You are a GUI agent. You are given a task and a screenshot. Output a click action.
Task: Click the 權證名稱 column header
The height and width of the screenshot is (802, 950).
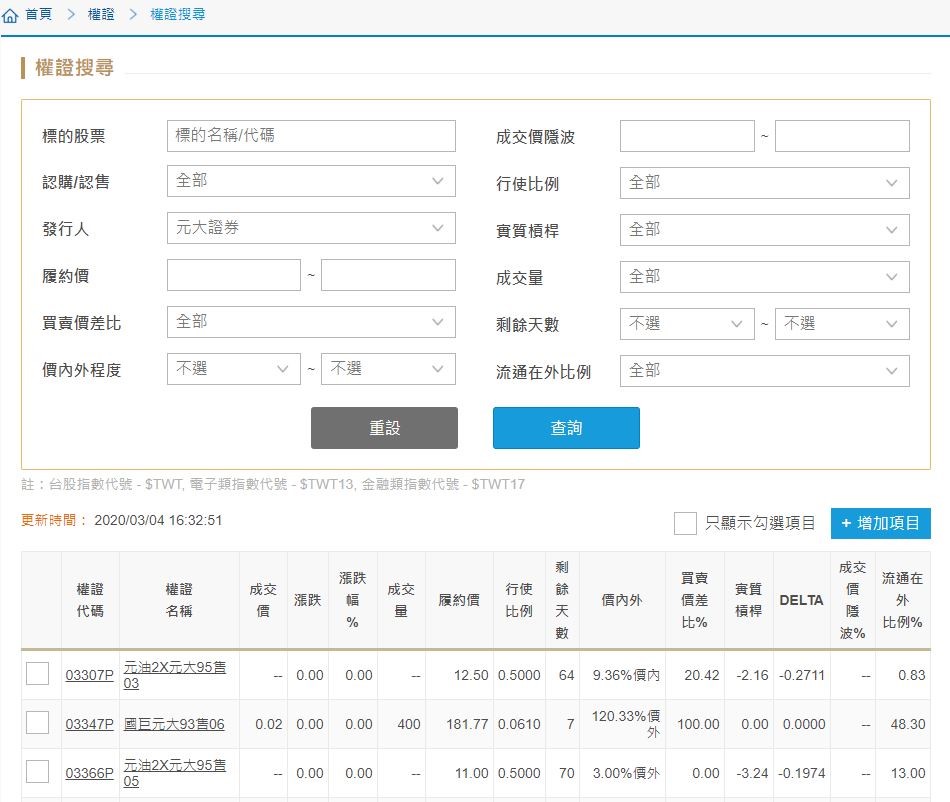pos(179,600)
